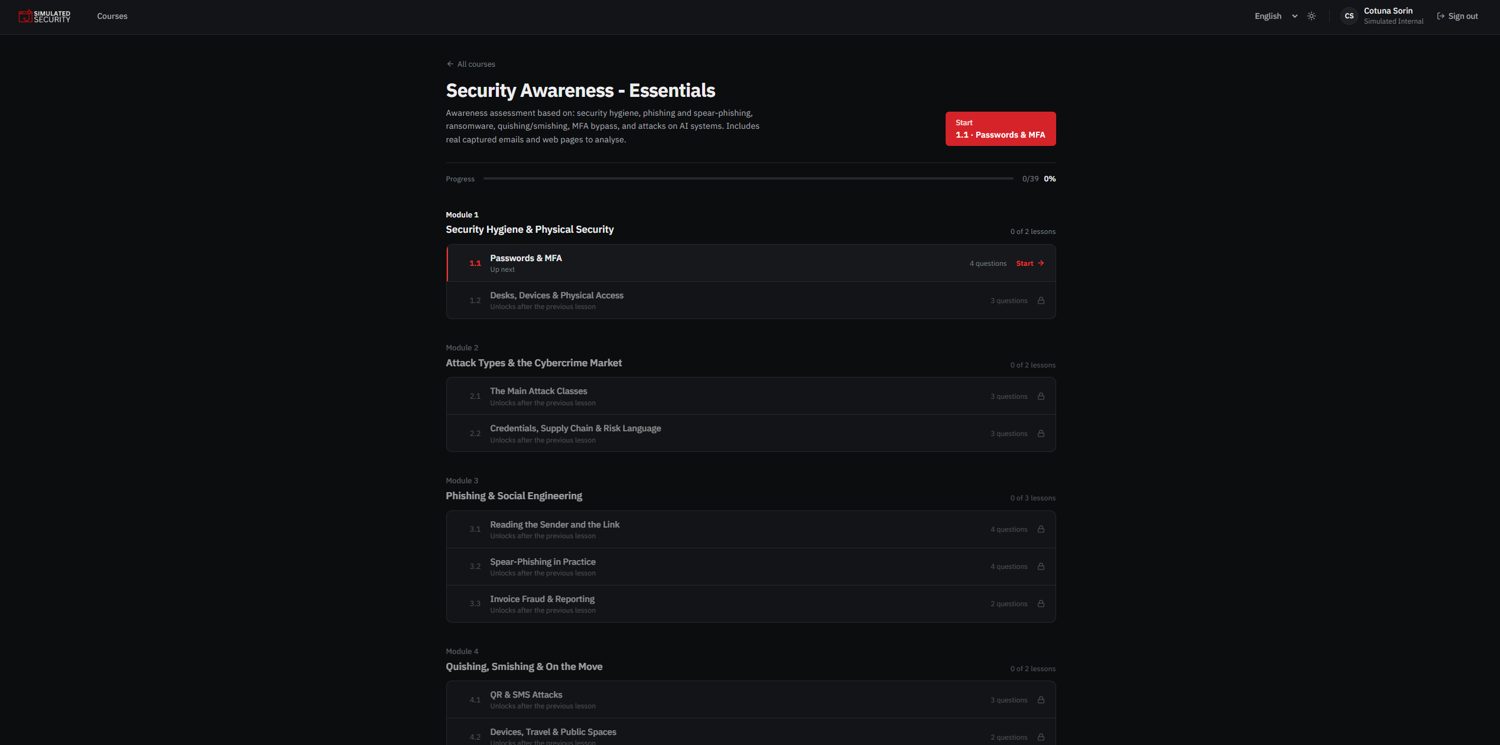Click lock icon for Credentials, Supply Chain & Risk Language
Screen dimensions: 1500x745
coord(1041,434)
